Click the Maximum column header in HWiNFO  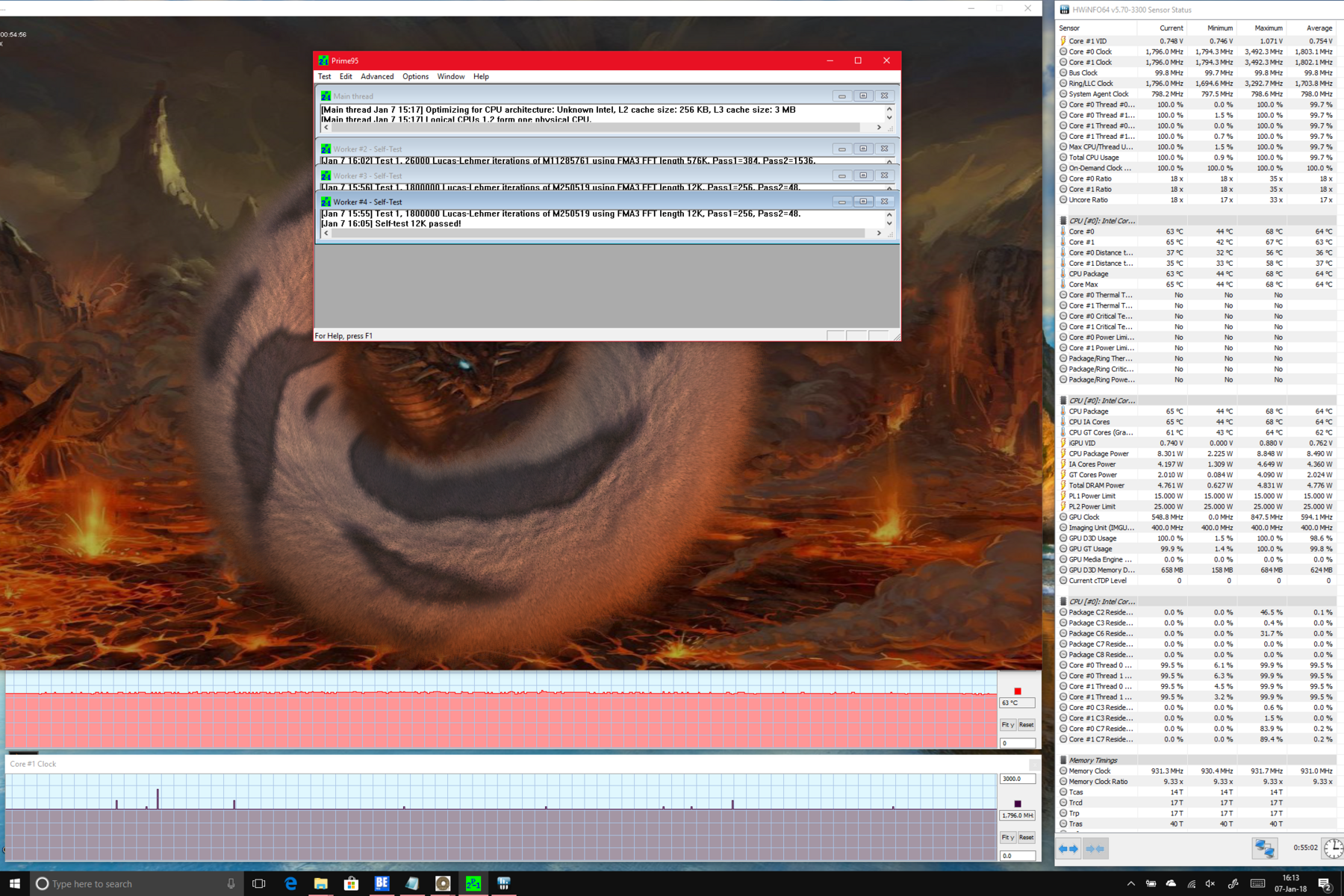(x=1261, y=28)
